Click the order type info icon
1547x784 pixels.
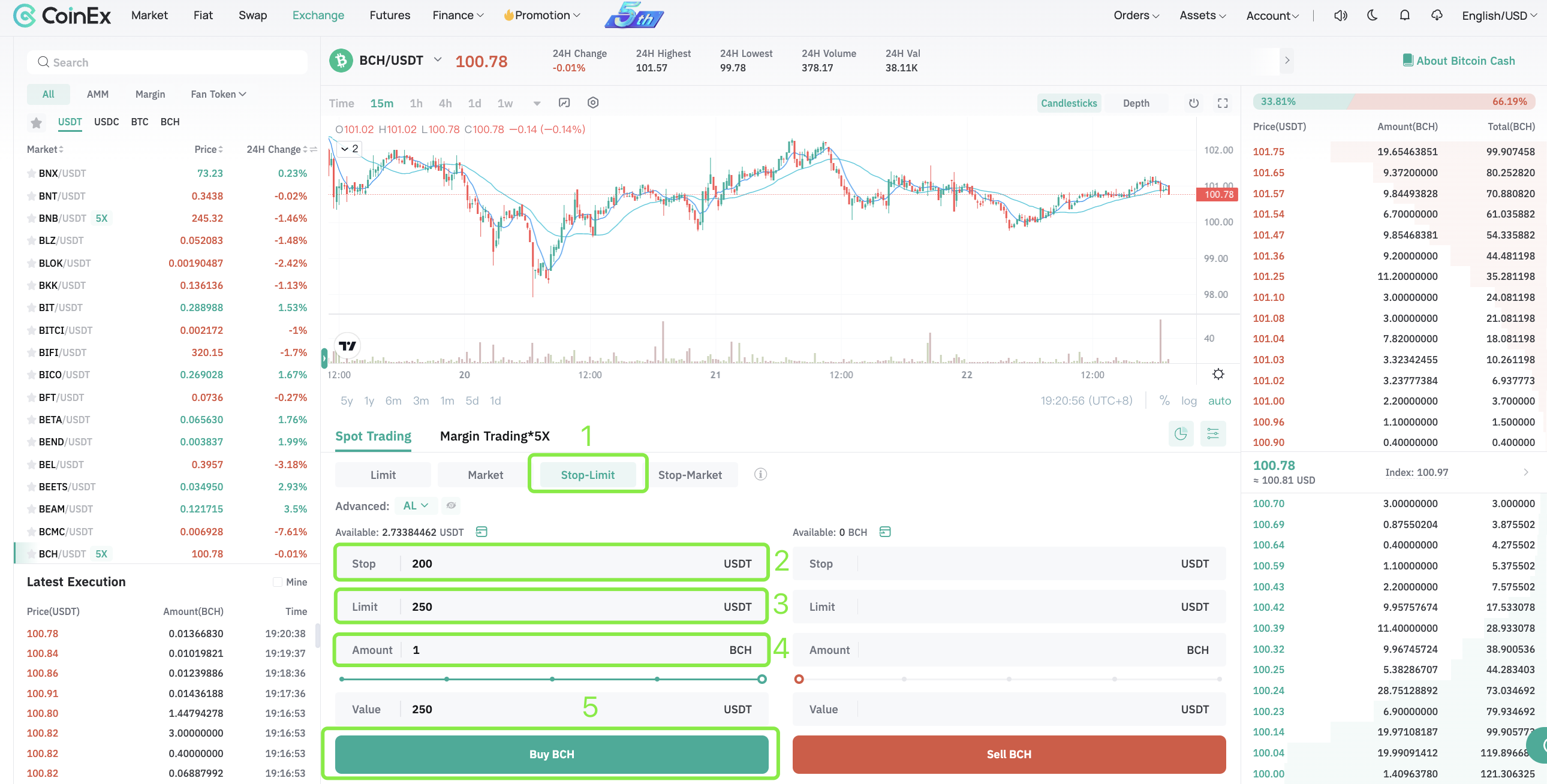(760, 475)
